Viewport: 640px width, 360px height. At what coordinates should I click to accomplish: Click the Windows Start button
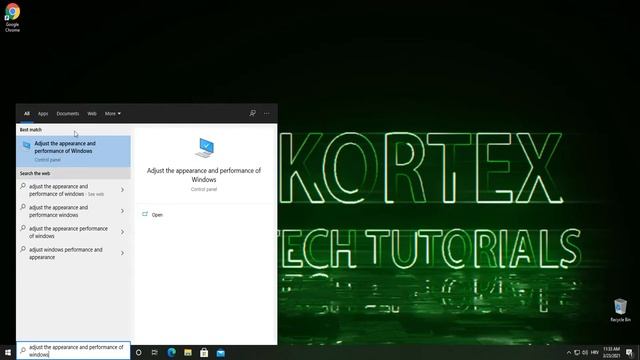(8, 352)
